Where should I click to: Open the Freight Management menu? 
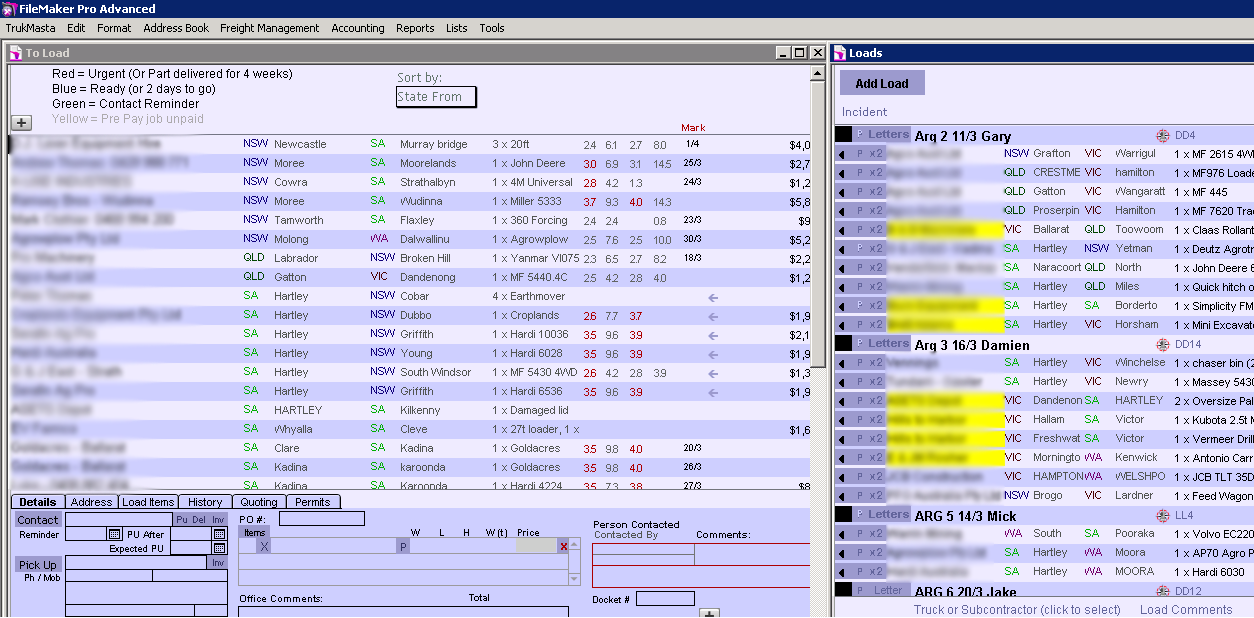click(270, 28)
